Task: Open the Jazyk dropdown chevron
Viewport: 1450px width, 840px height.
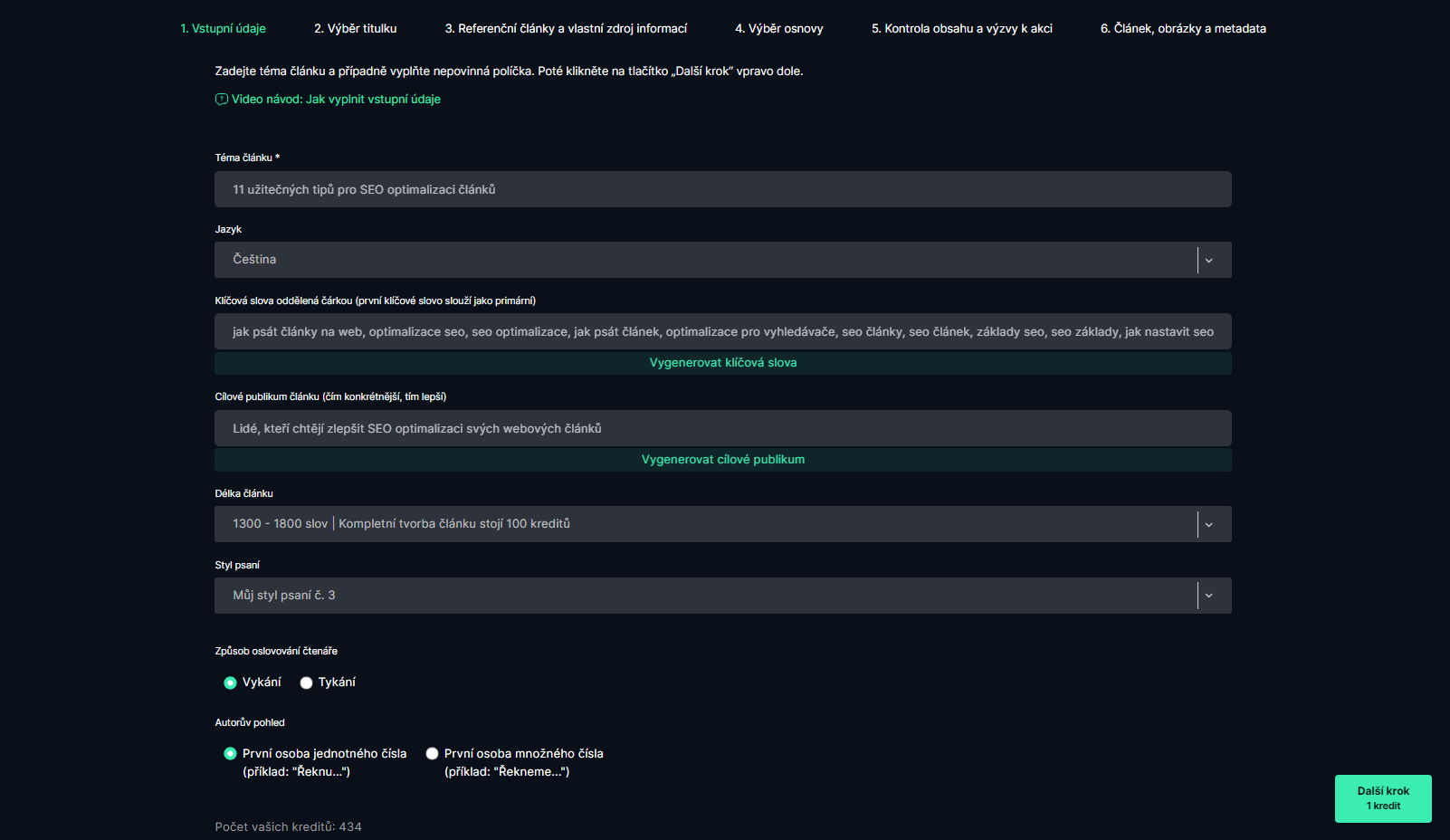Action: tap(1208, 261)
